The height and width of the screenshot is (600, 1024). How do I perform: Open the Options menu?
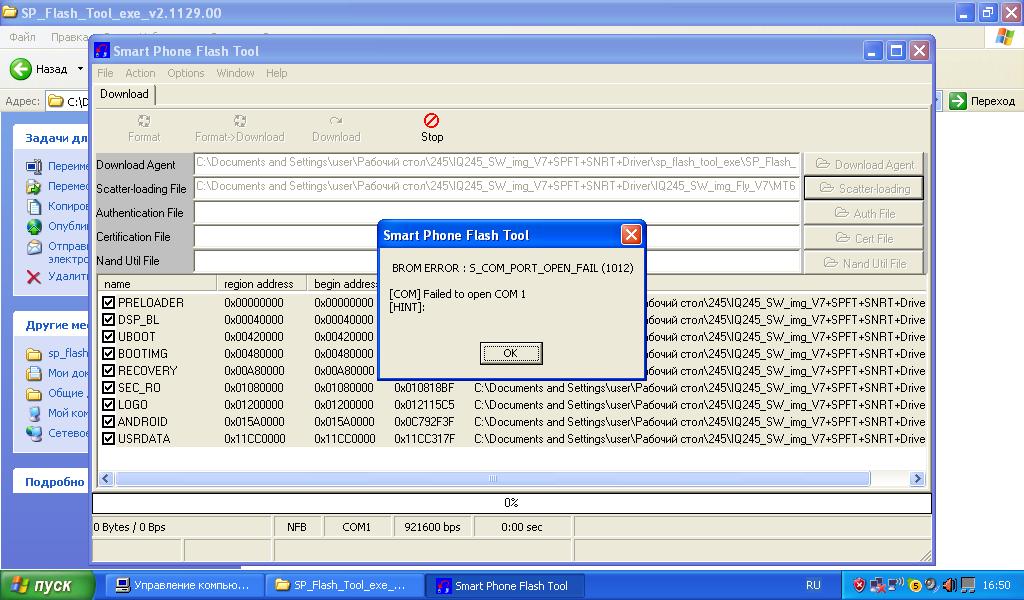[186, 73]
